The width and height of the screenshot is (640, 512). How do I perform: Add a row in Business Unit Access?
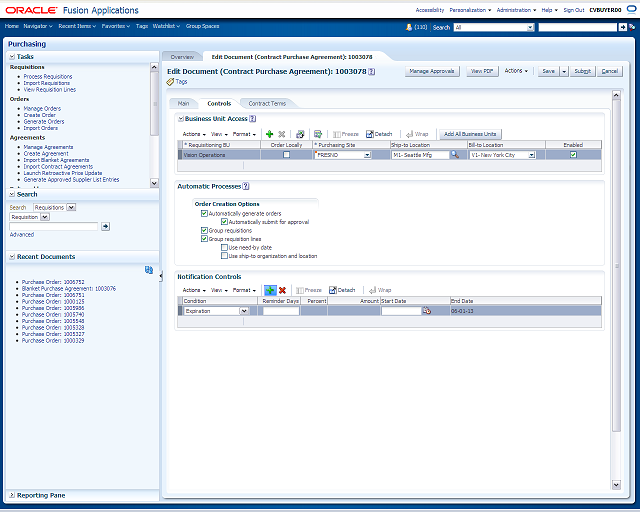pos(269,134)
